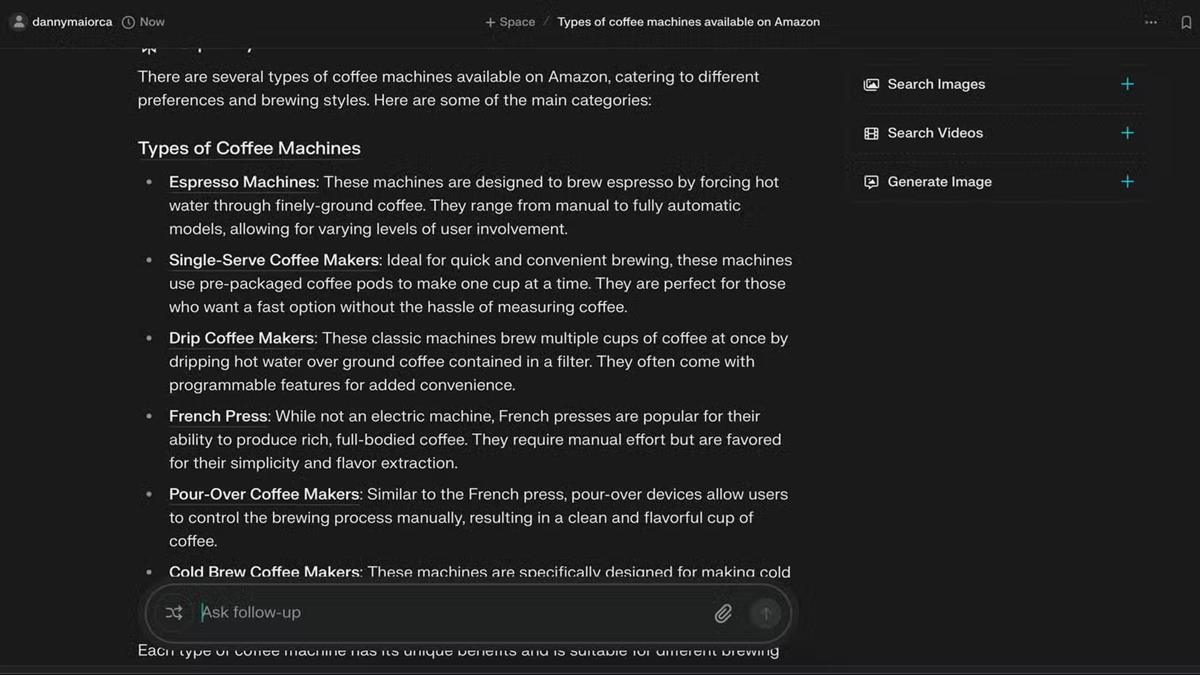
Task: Open the three-dot more options menu
Action: click(x=1151, y=22)
